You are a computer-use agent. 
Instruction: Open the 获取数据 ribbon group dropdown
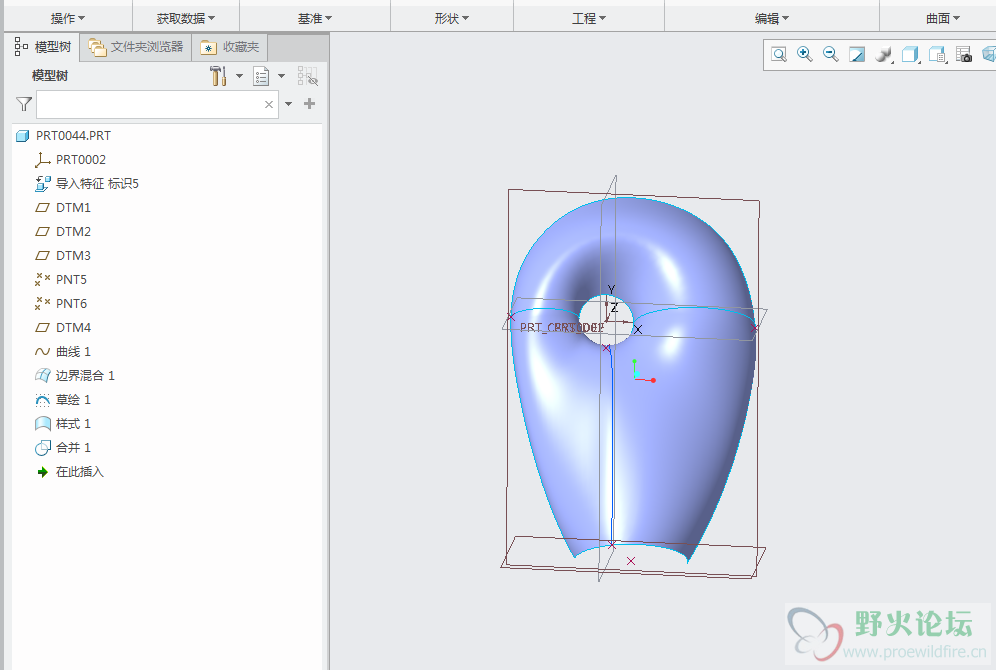coord(185,18)
